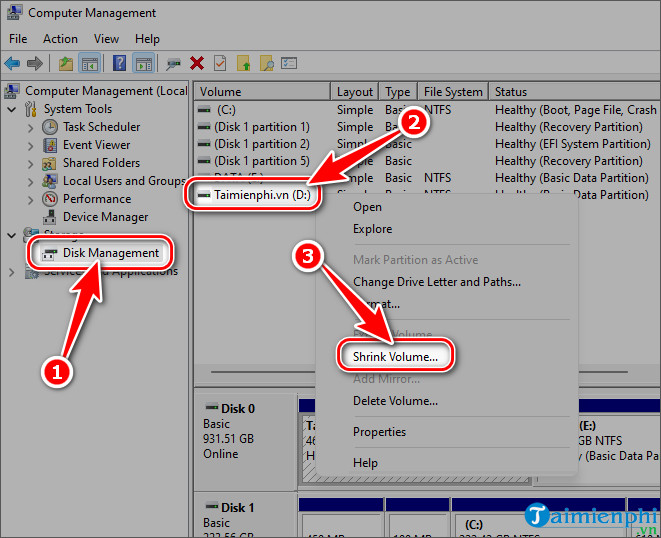Toggle the Show/Hide Action Pane icon
The height and width of the screenshot is (538, 661).
coord(144,64)
